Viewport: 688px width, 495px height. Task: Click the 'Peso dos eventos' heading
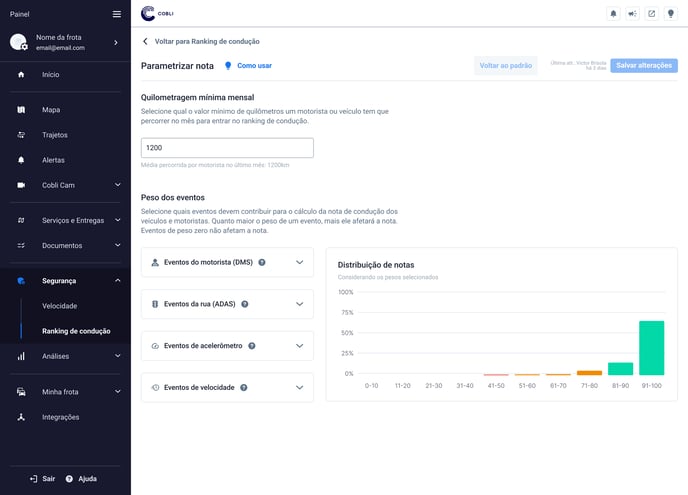(173, 197)
